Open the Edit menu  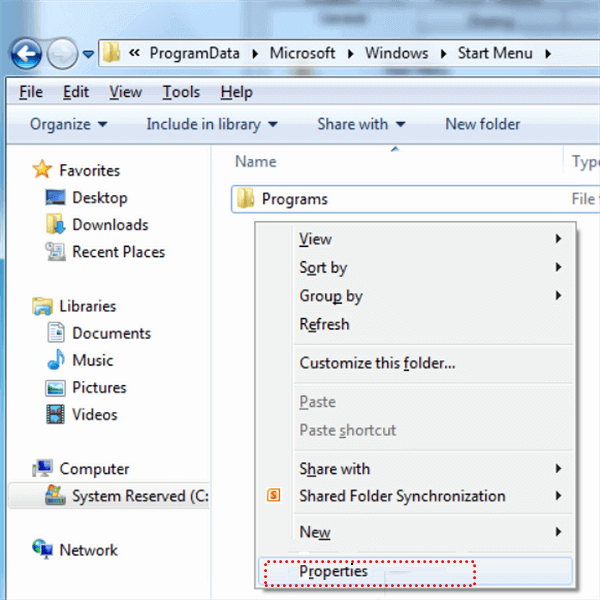[x=76, y=92]
